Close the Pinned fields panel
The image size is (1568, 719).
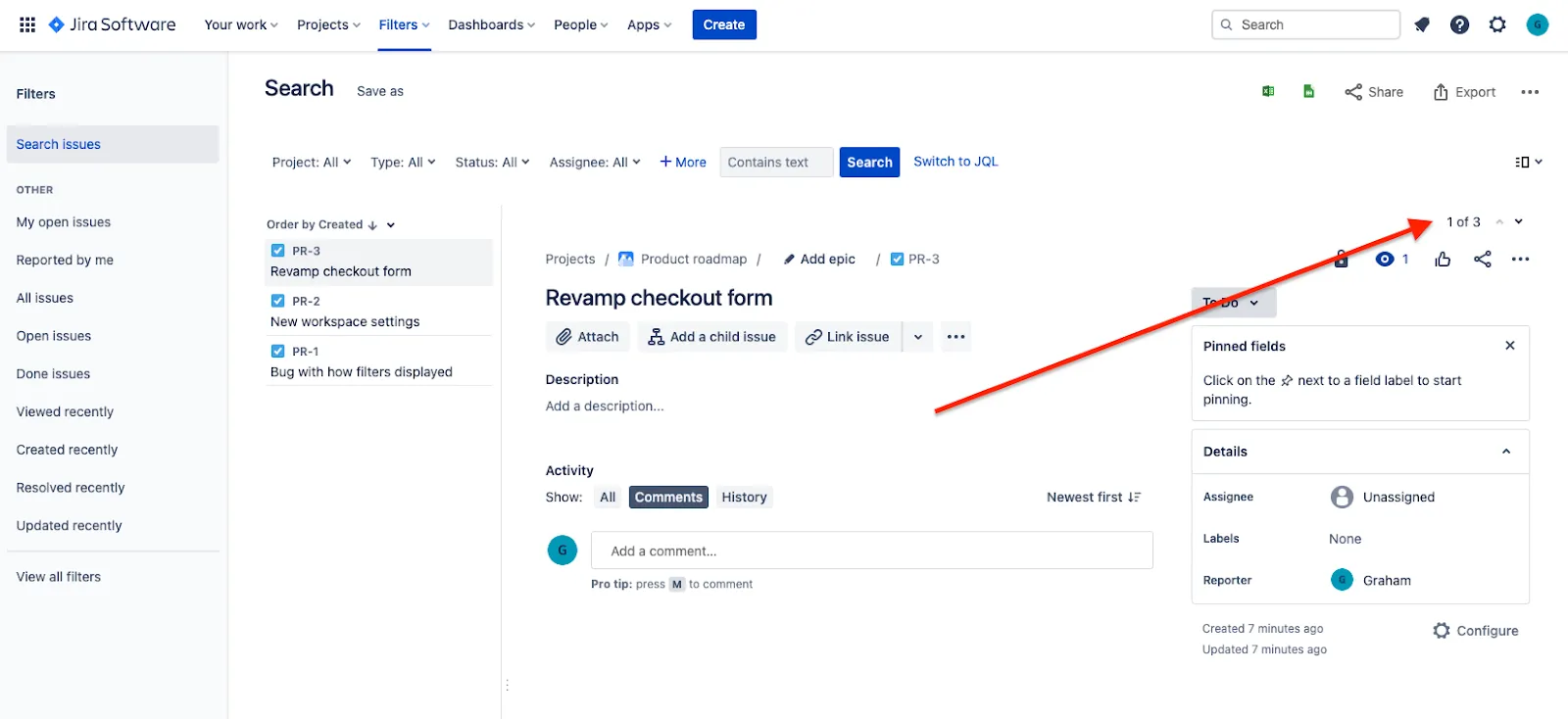(1510, 346)
